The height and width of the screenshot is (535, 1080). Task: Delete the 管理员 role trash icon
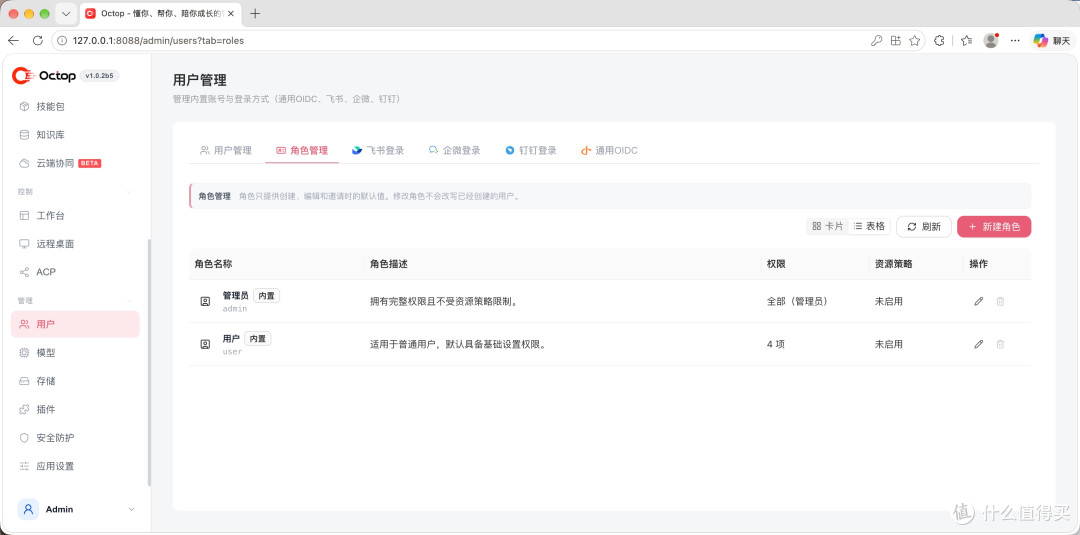tap(1000, 302)
